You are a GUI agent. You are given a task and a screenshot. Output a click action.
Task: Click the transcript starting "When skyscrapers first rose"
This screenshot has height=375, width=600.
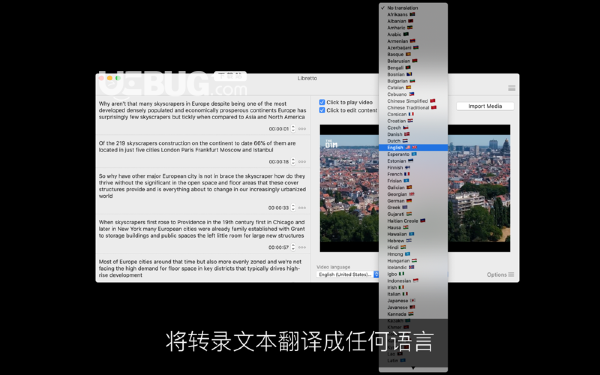tap(202, 229)
